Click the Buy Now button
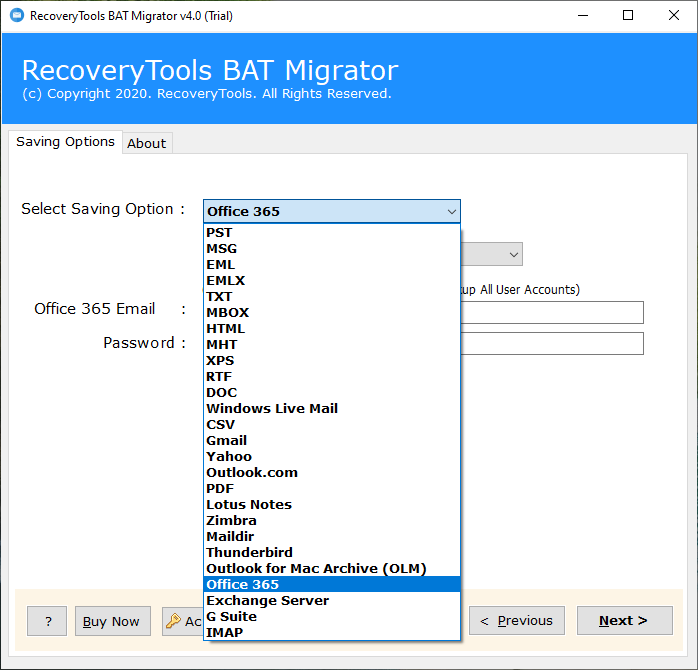The height and width of the screenshot is (670, 698). coord(113,621)
